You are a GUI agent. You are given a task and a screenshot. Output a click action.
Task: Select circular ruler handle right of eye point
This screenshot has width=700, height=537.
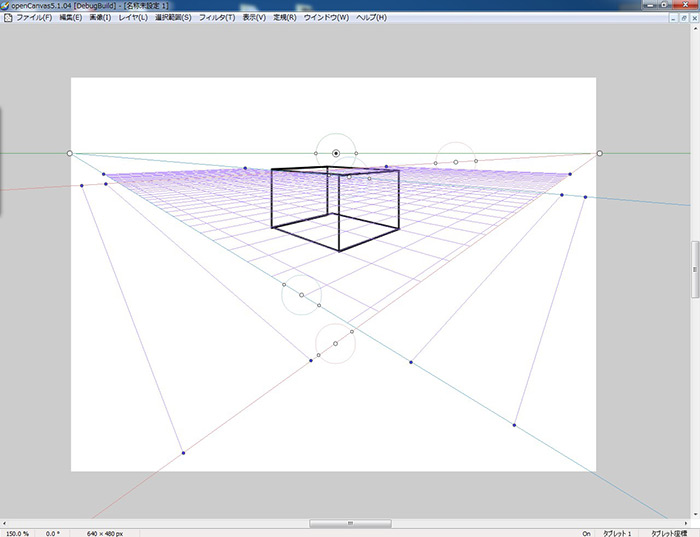pos(456,161)
